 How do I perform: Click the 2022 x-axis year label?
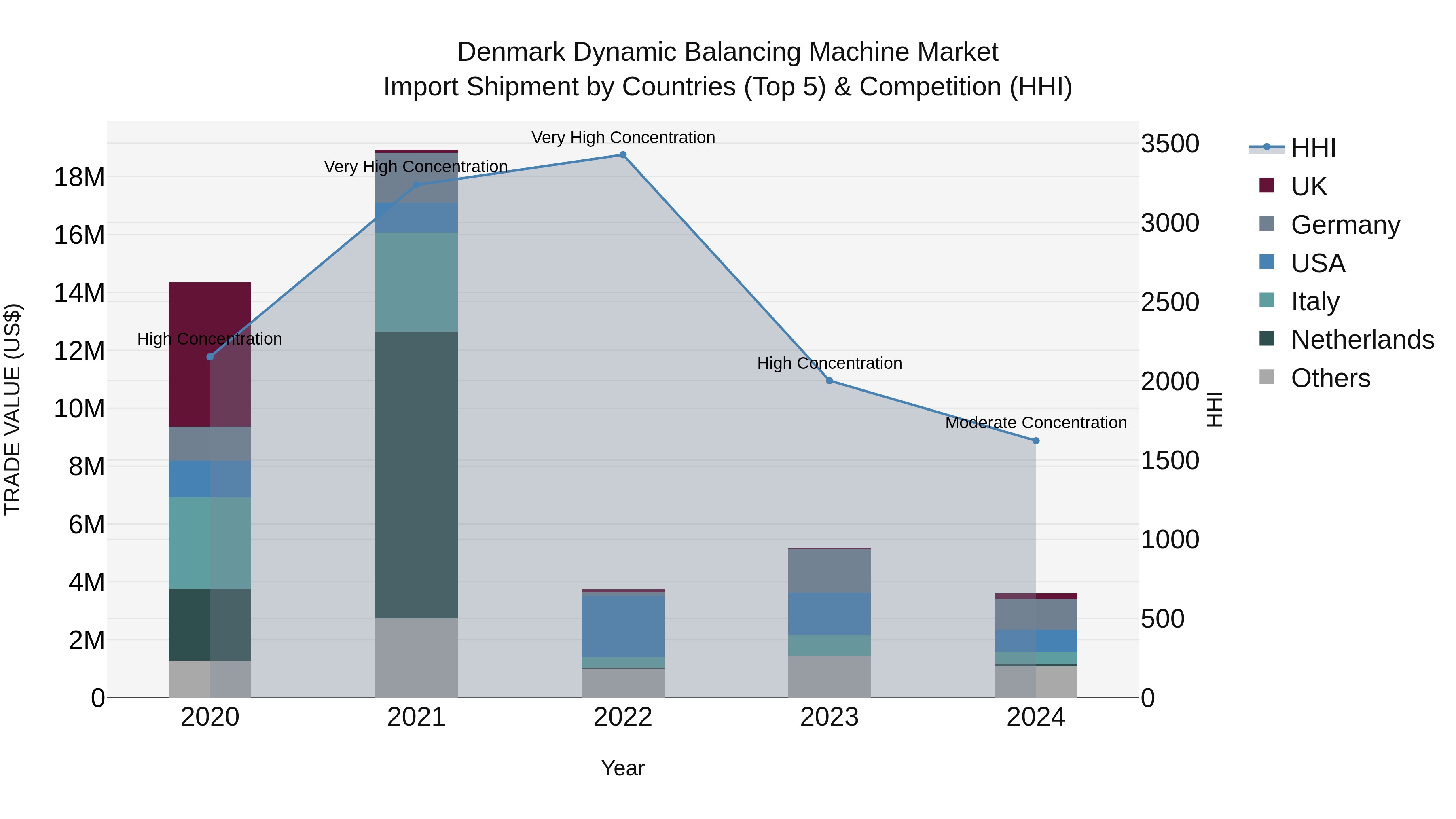[x=623, y=717]
